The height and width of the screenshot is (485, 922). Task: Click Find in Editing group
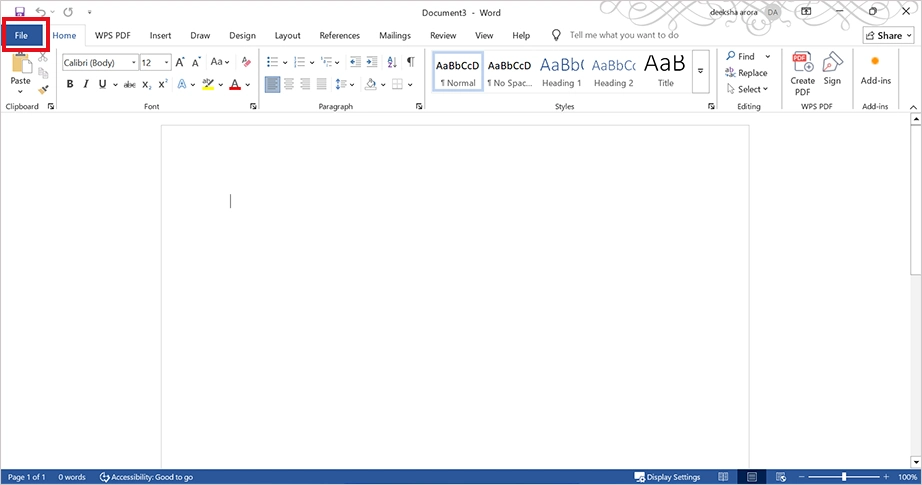[x=740, y=56]
